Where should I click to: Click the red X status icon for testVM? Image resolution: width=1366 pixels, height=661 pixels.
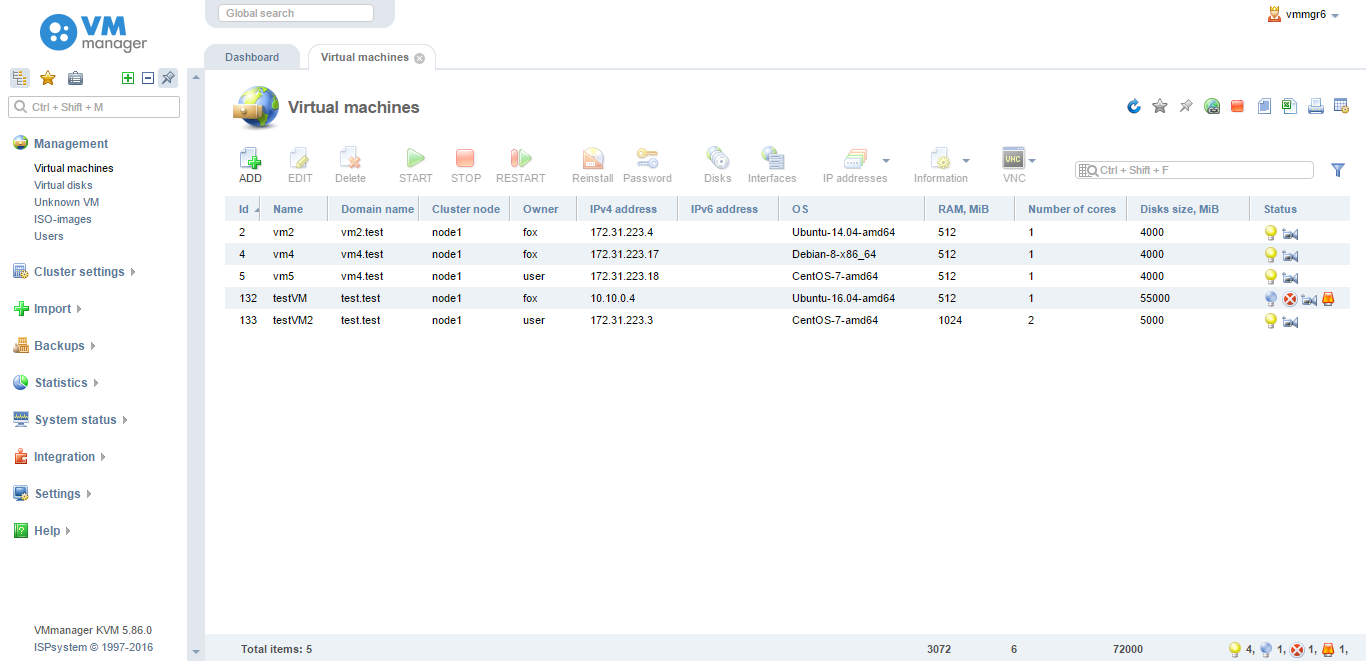(x=1290, y=299)
